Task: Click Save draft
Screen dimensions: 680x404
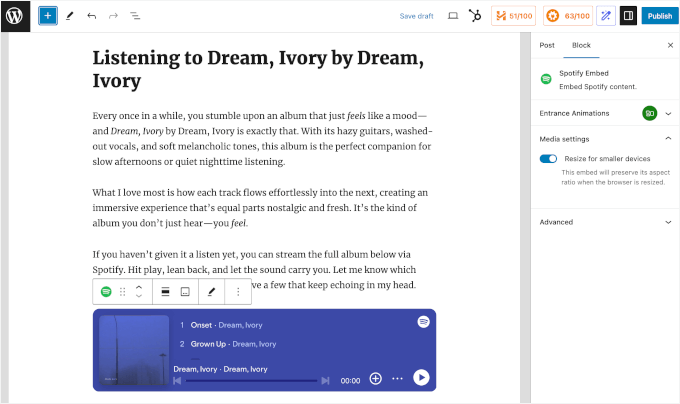Action: 416,16
